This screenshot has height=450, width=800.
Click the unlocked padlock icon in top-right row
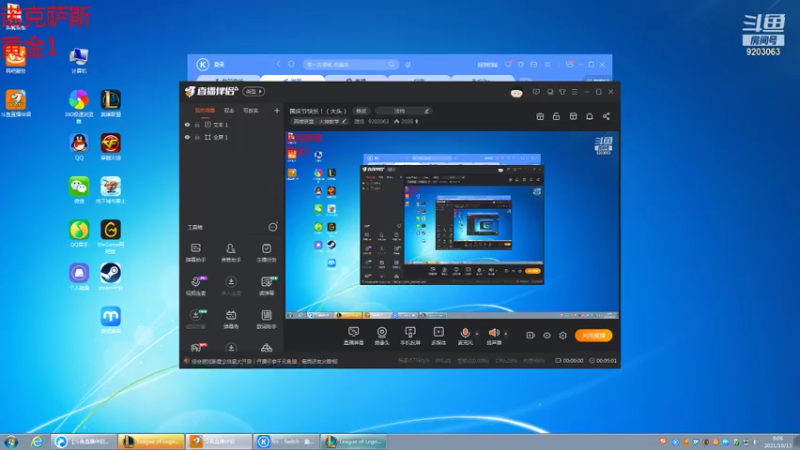pos(556,116)
